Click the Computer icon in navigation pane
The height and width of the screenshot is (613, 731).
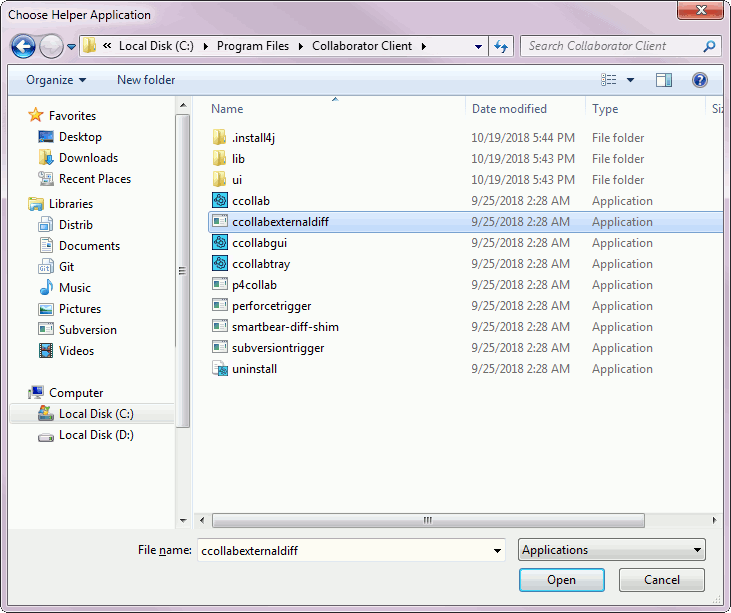click(36, 393)
